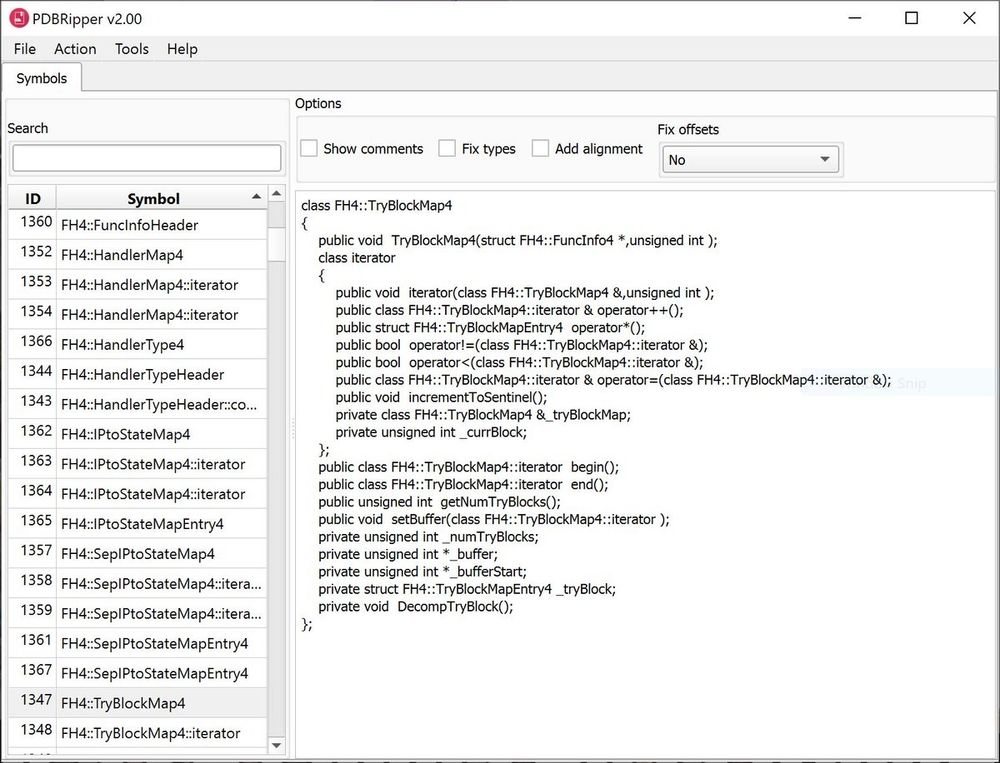Click the 'private unsigned int _currBlock;' line
The height and width of the screenshot is (763, 1000).
tap(431, 433)
